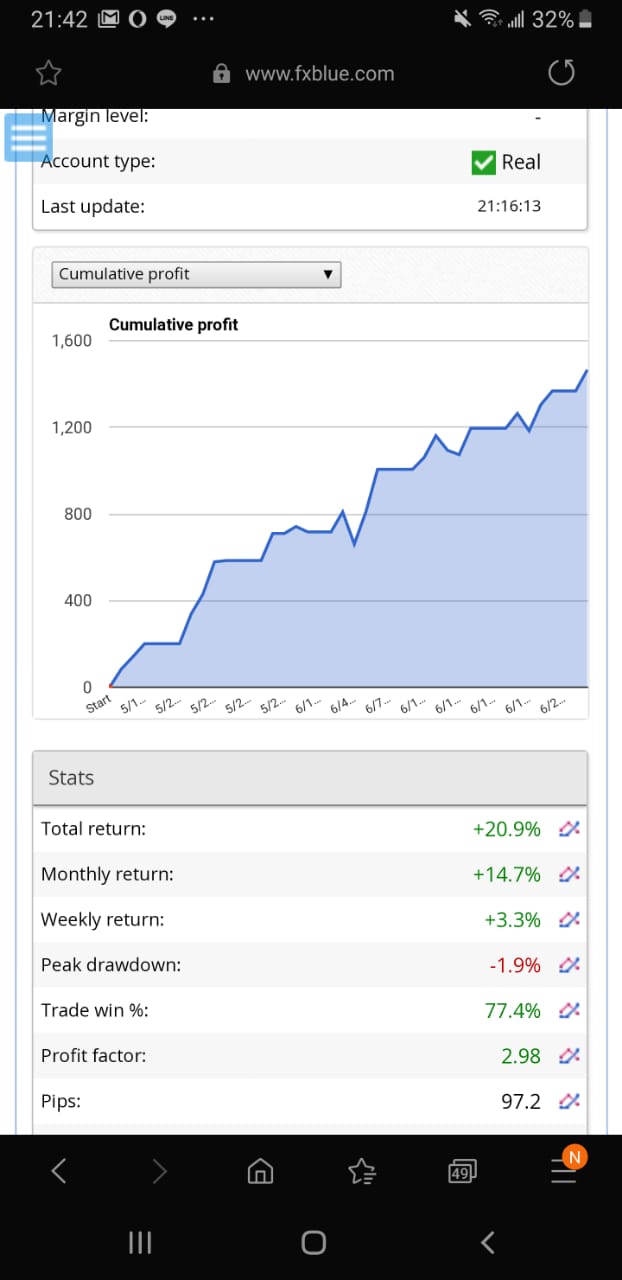
Task: Open browser tools menu with N badge
Action: (x=566, y=1168)
